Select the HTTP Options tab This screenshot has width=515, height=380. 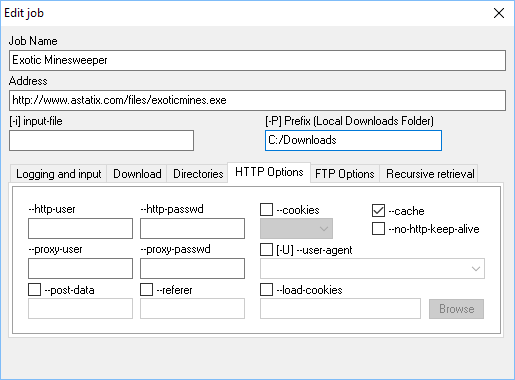[269, 172]
